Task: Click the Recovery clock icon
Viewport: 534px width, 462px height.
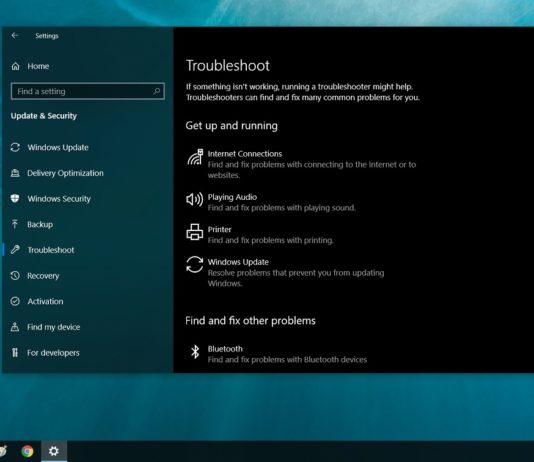Action: (15, 275)
